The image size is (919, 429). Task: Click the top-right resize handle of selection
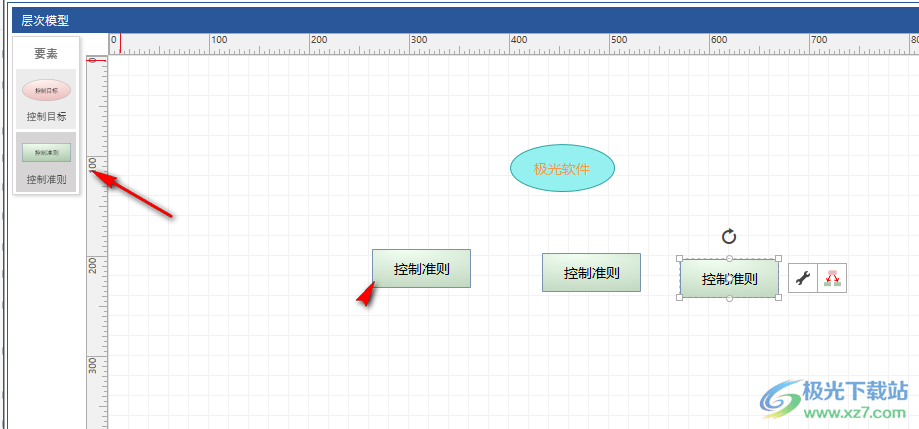coord(779,258)
